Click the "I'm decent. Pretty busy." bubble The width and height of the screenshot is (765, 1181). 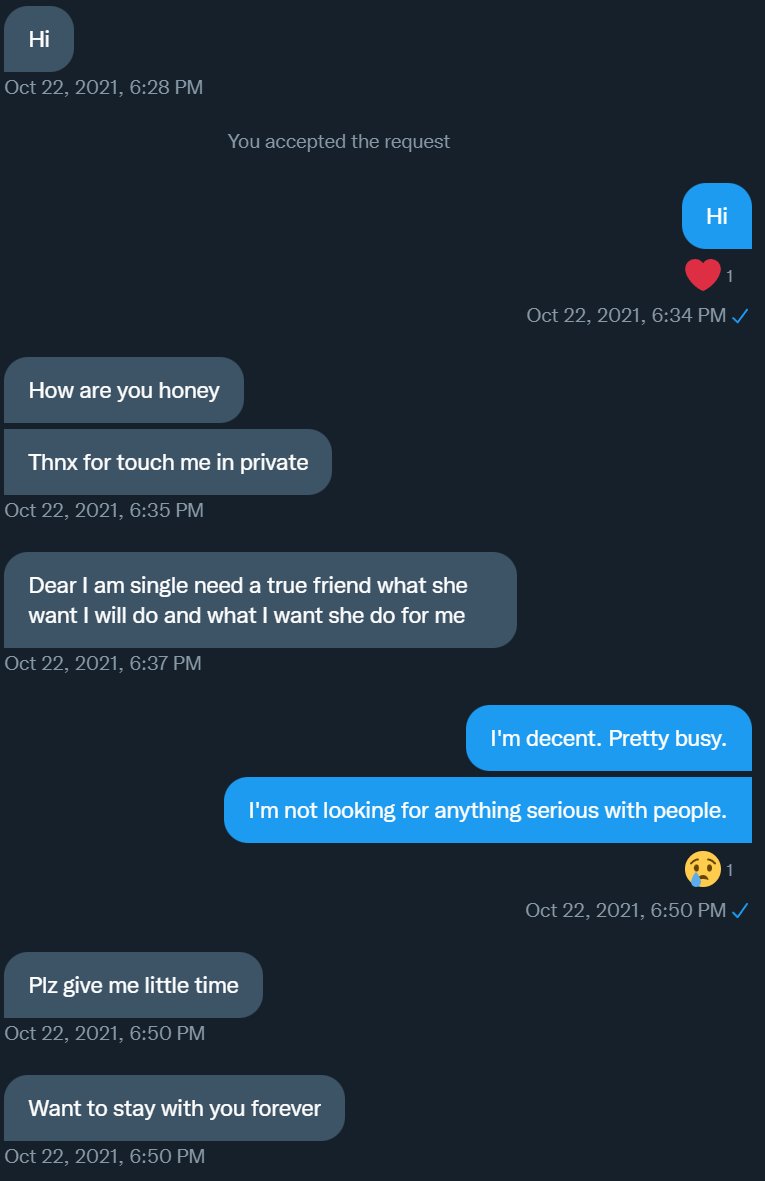click(608, 738)
